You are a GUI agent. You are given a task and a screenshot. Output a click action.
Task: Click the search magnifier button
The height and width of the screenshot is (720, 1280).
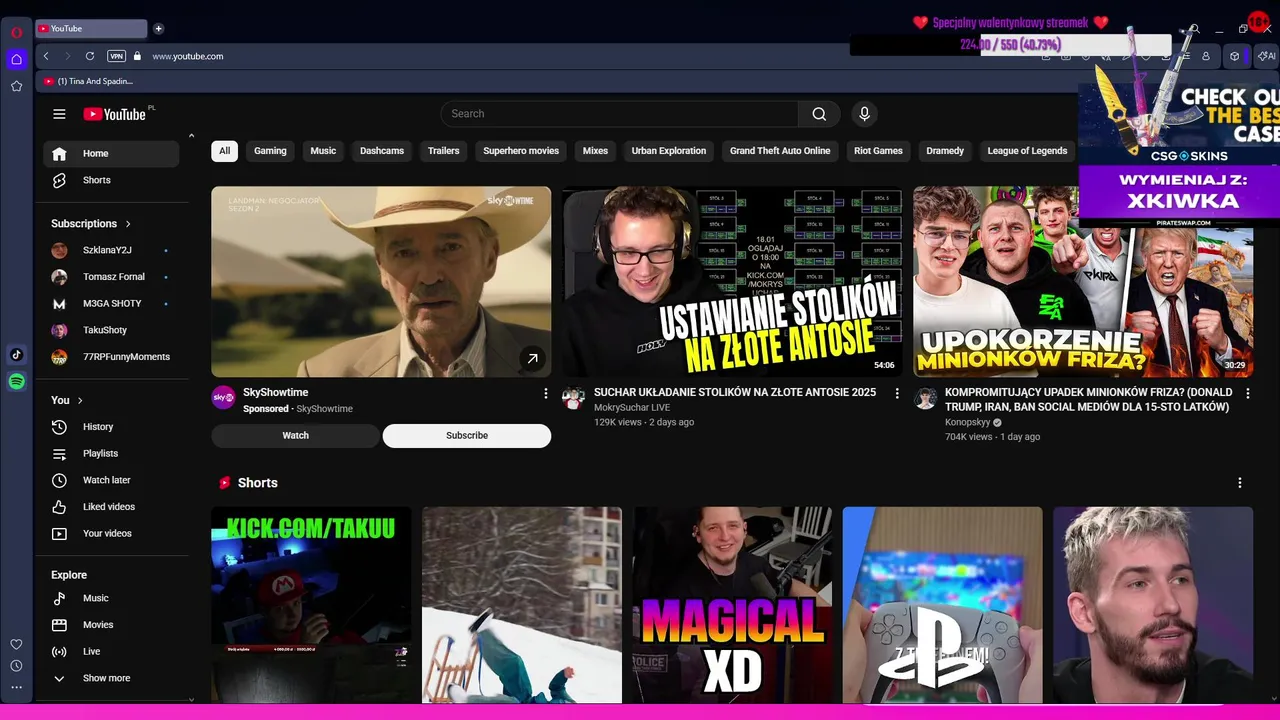(x=819, y=114)
